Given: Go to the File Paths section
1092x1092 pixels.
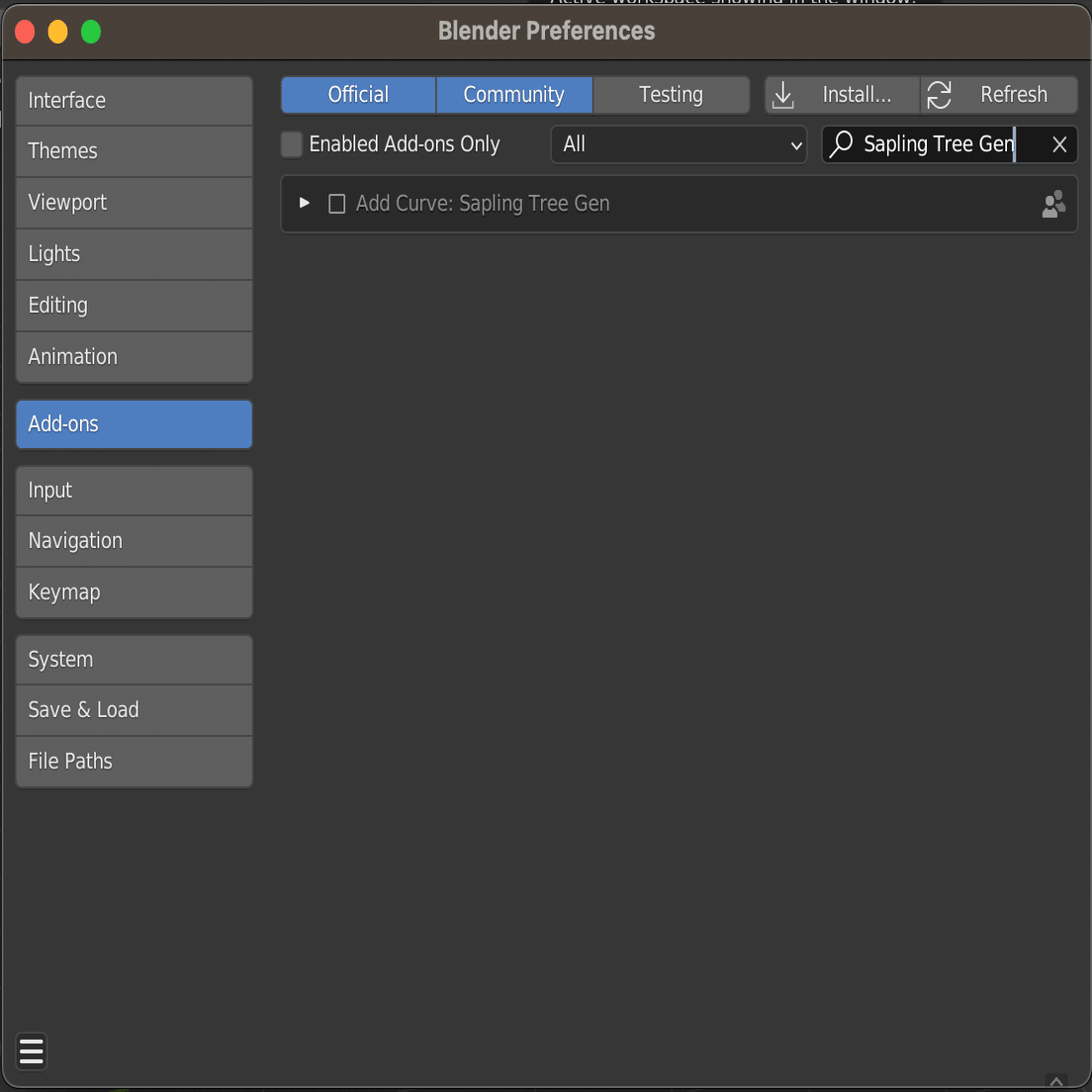Looking at the screenshot, I should (135, 762).
